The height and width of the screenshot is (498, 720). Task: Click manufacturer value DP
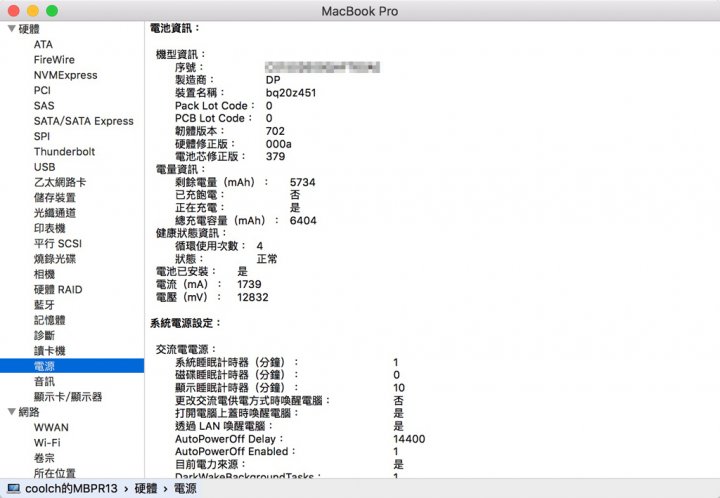273,80
